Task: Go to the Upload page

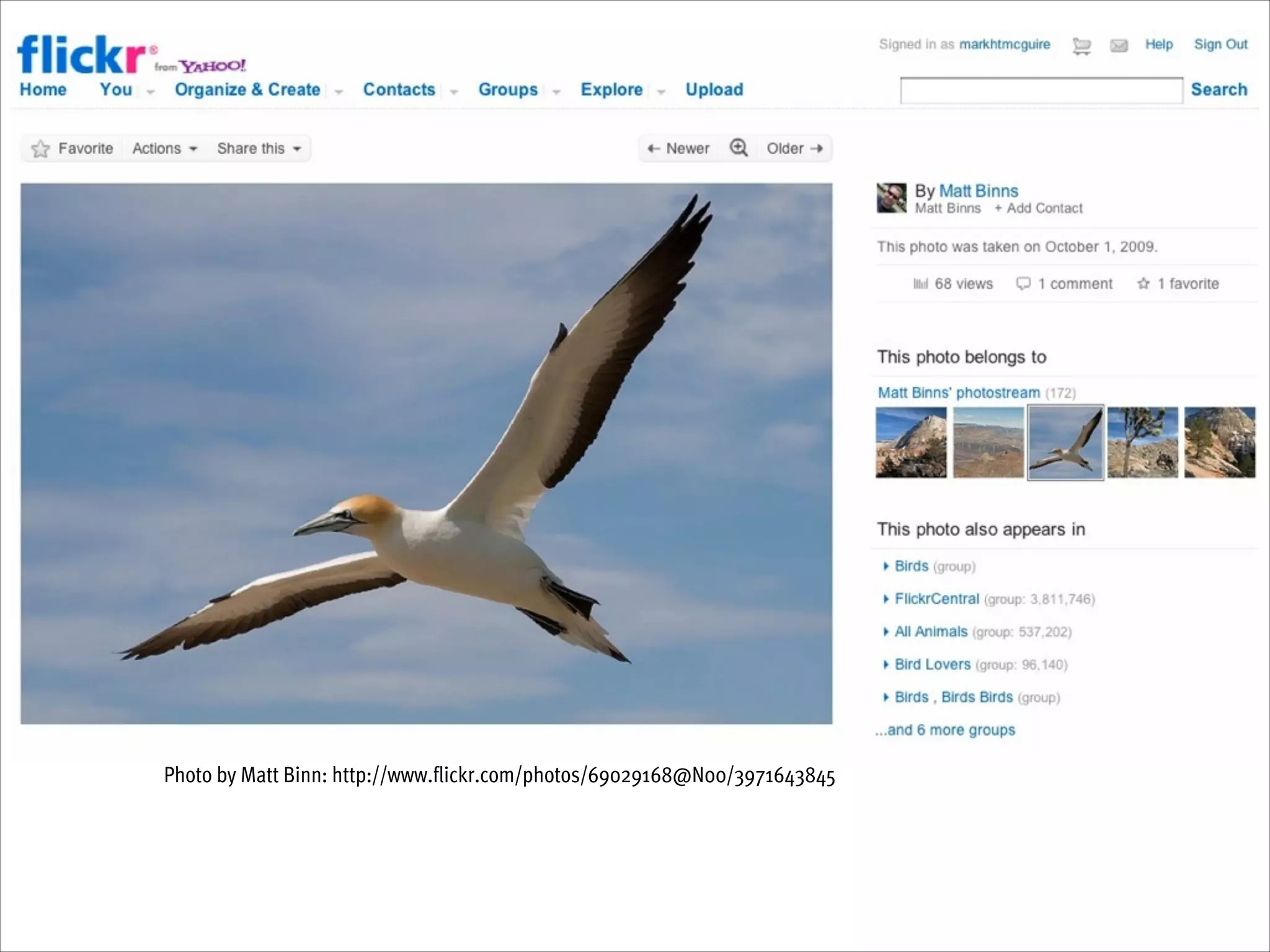Action: coord(714,90)
